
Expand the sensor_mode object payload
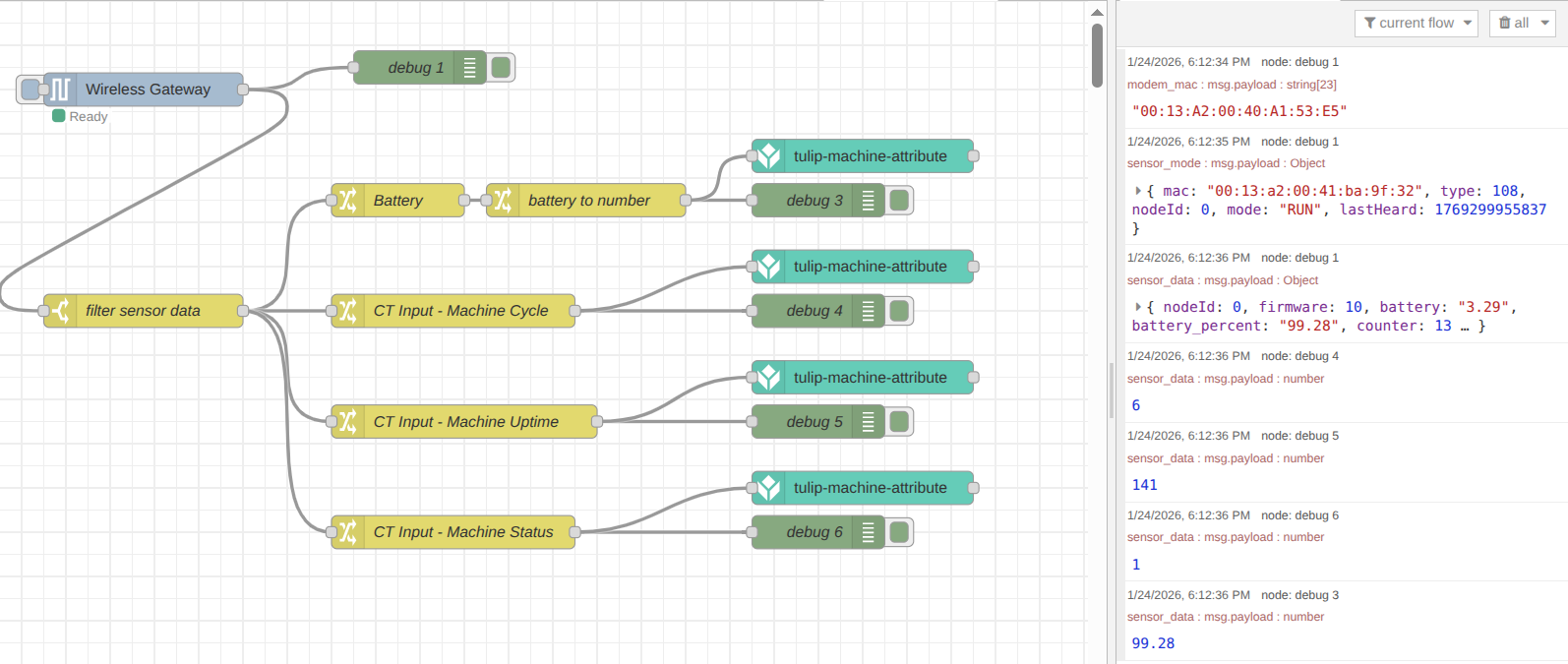coord(1138,191)
